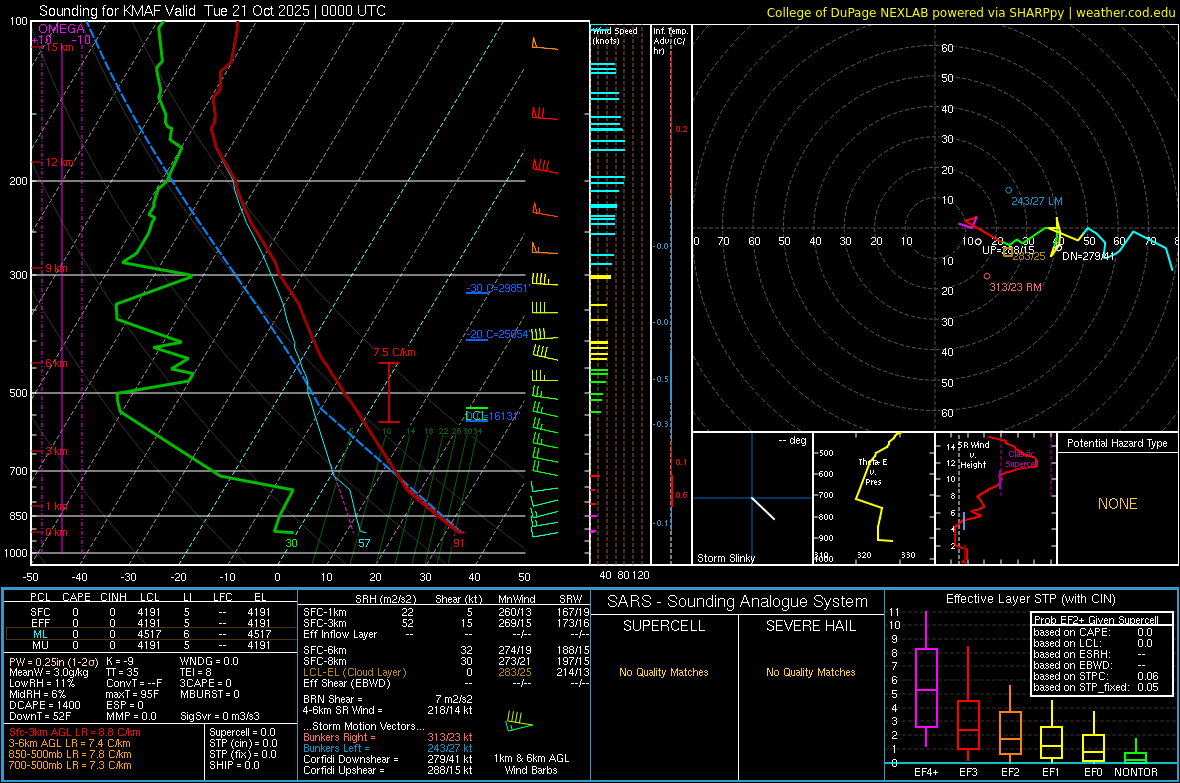1180x783 pixels.
Task: Select the 'Storm Slinky' panel label
Action: [725, 558]
